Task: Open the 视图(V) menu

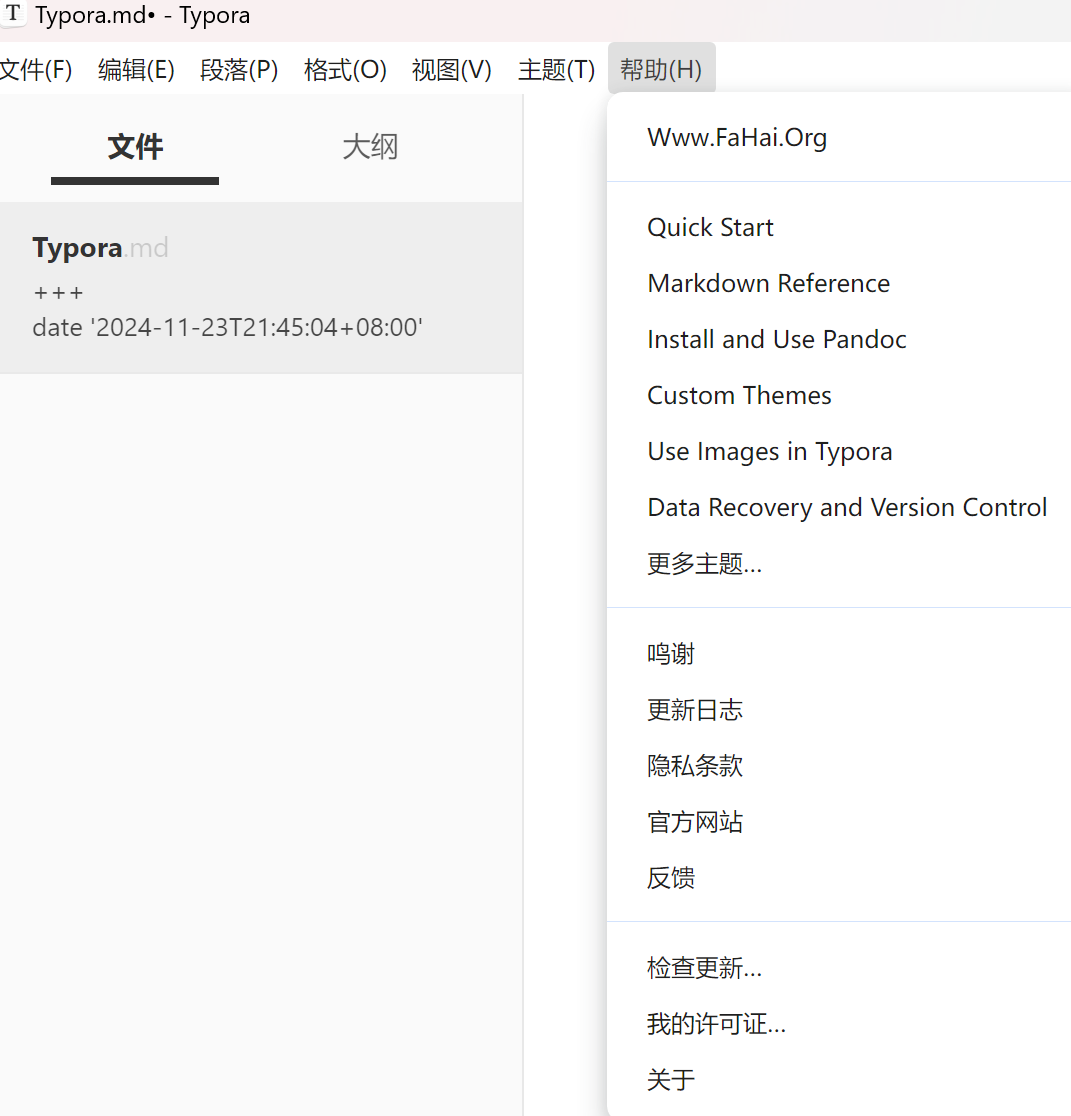Action: (452, 70)
